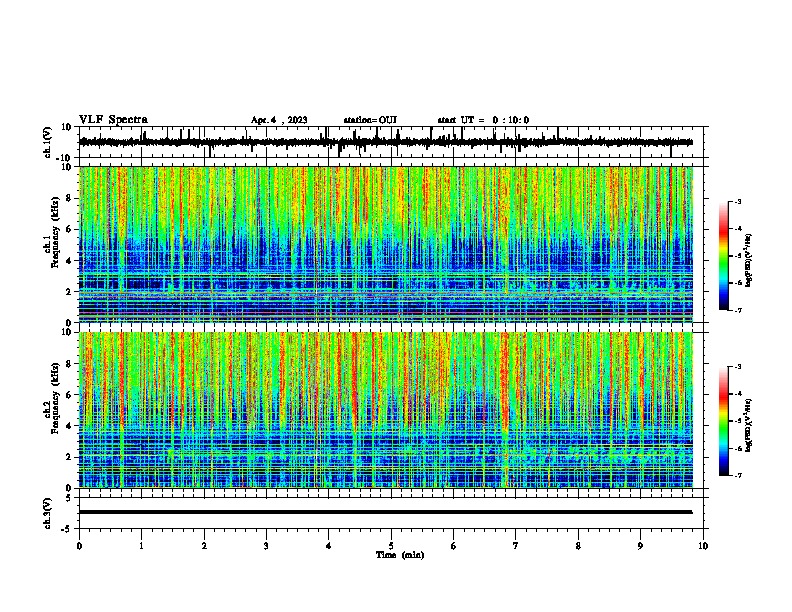The image size is (792, 612).
Task: Click the "ch.3(V)" axis label
Action: coord(48,513)
